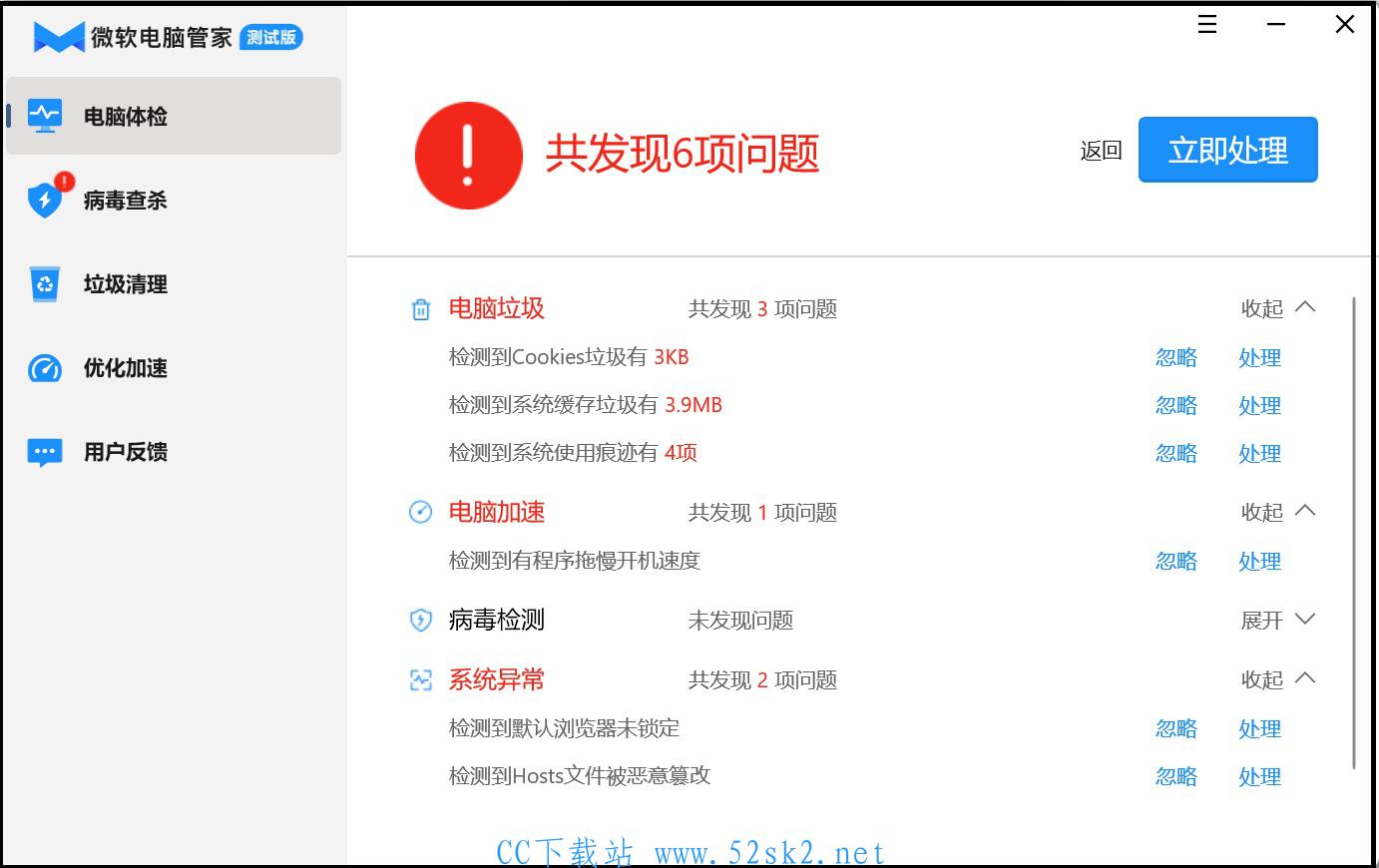
Task: Click the 立即处理 button
Action: pyautogui.click(x=1228, y=150)
